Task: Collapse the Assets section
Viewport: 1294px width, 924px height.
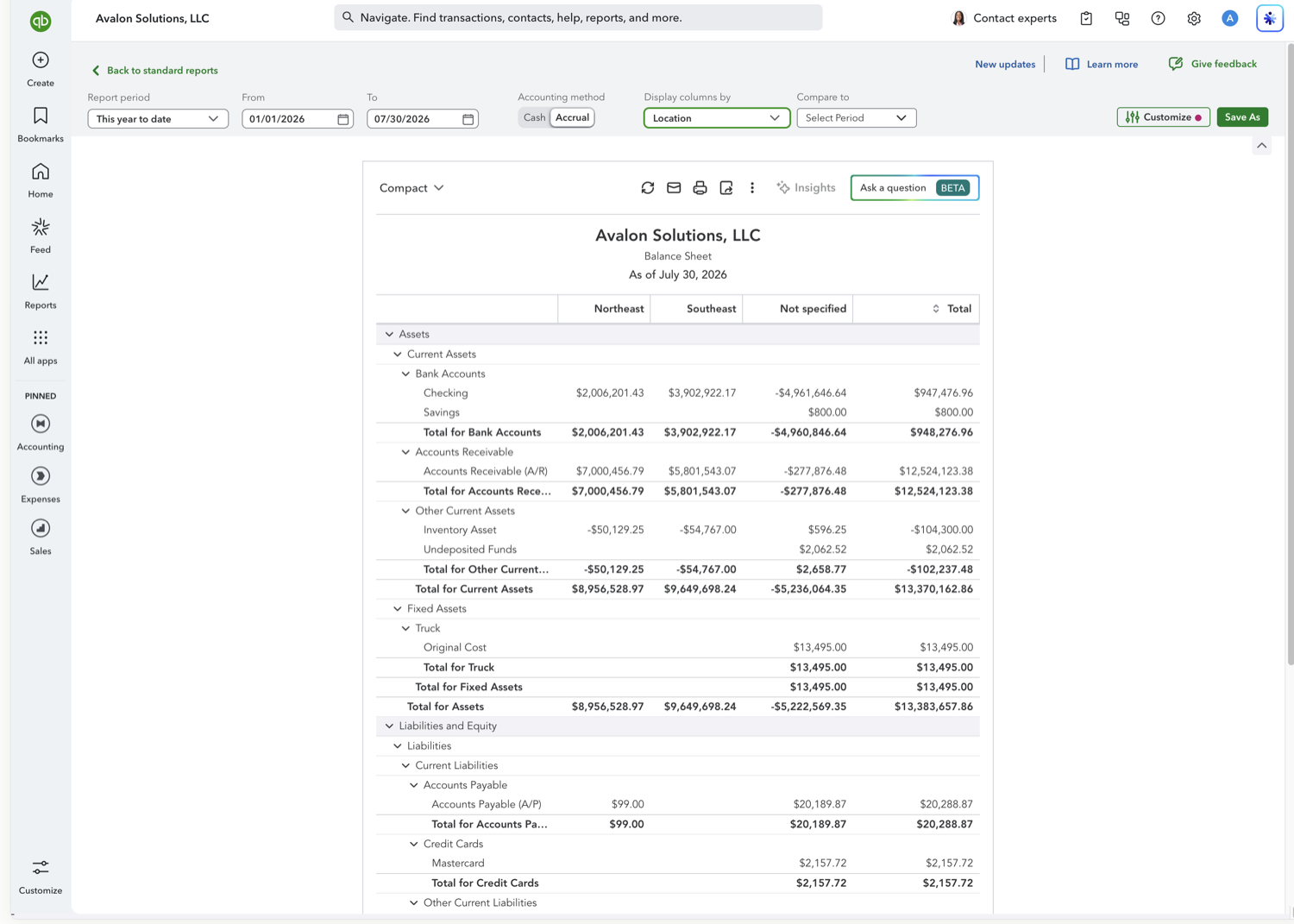Action: pyautogui.click(x=389, y=334)
